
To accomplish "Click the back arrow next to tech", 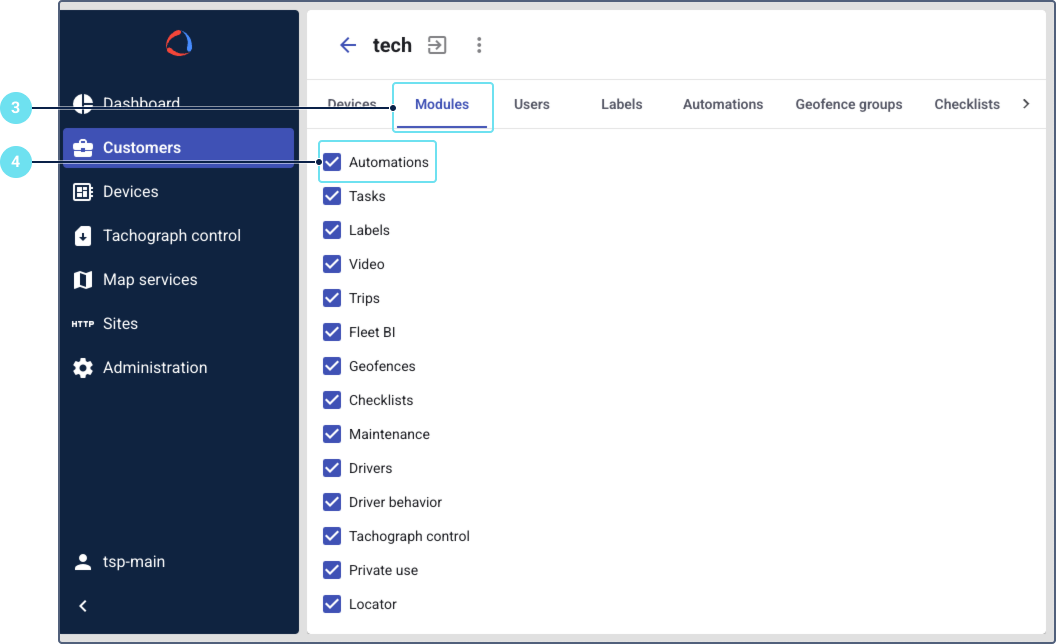I will [348, 45].
